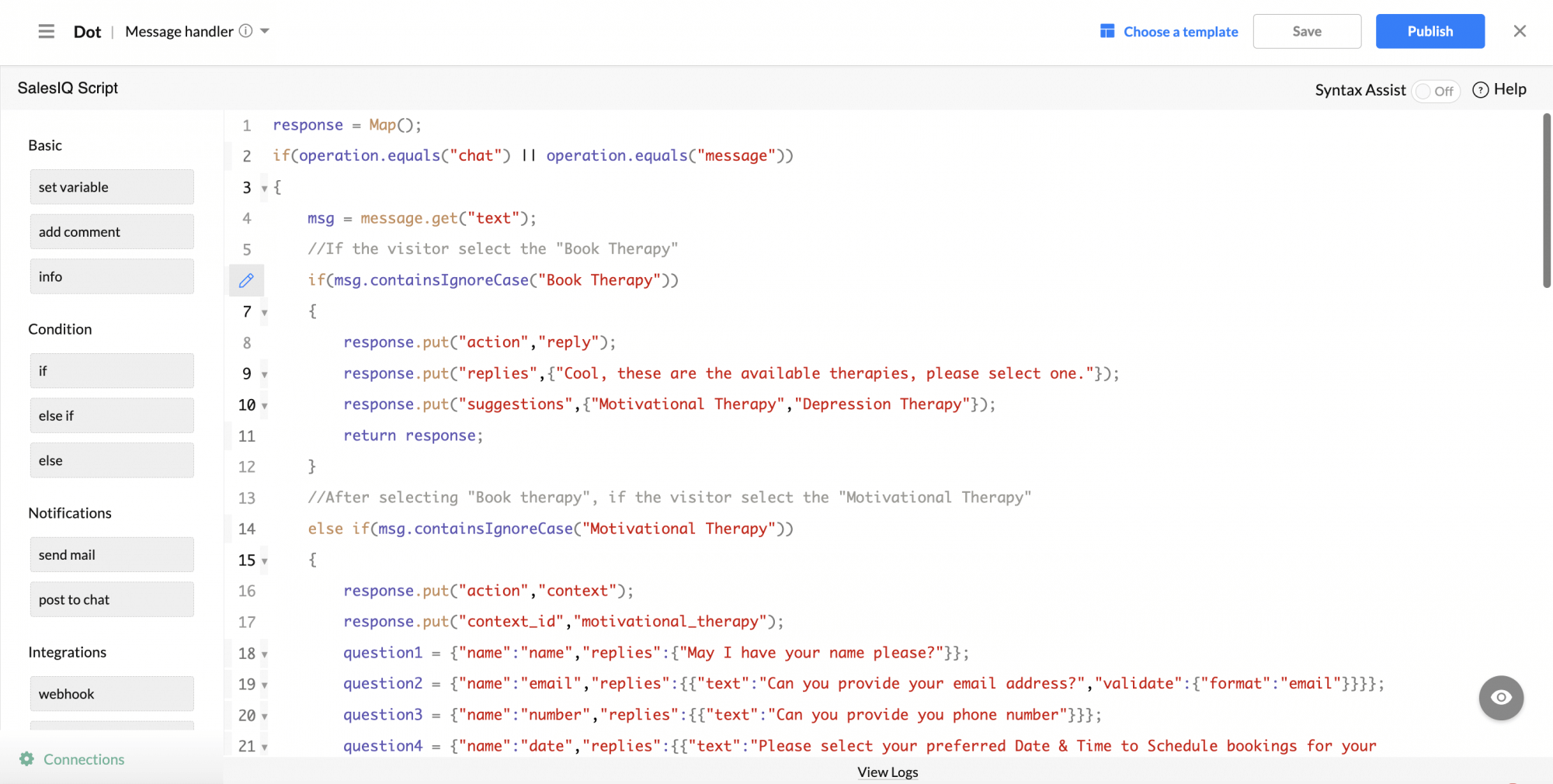Open the hamburger menu icon
This screenshot has height=784, width=1553.
(x=47, y=31)
